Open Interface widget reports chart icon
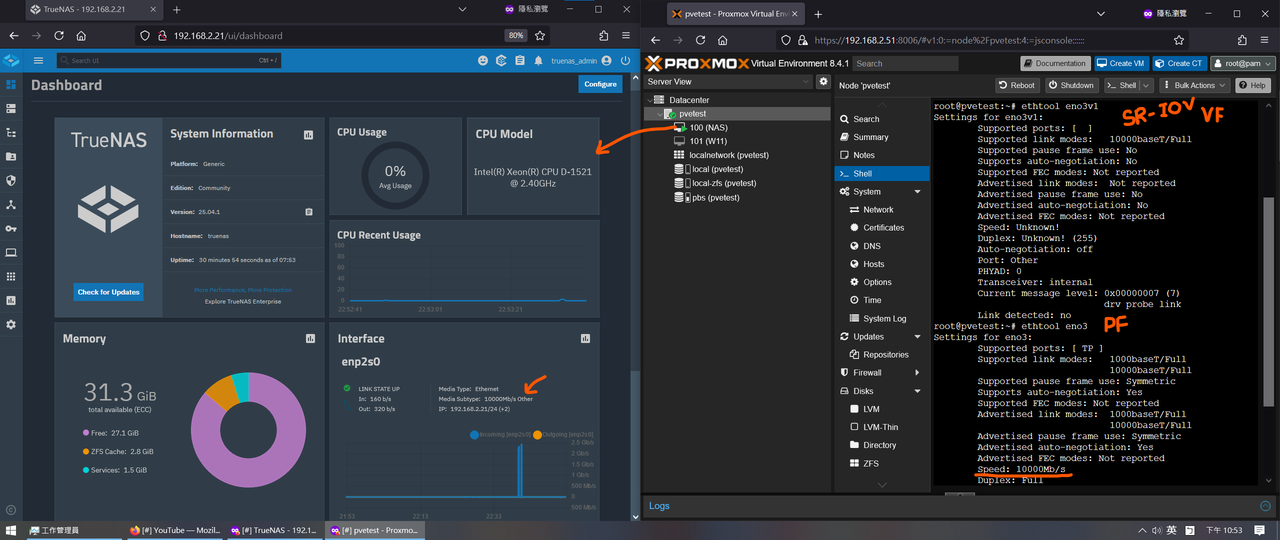Screen dimensions: 1280x540 point(585,338)
